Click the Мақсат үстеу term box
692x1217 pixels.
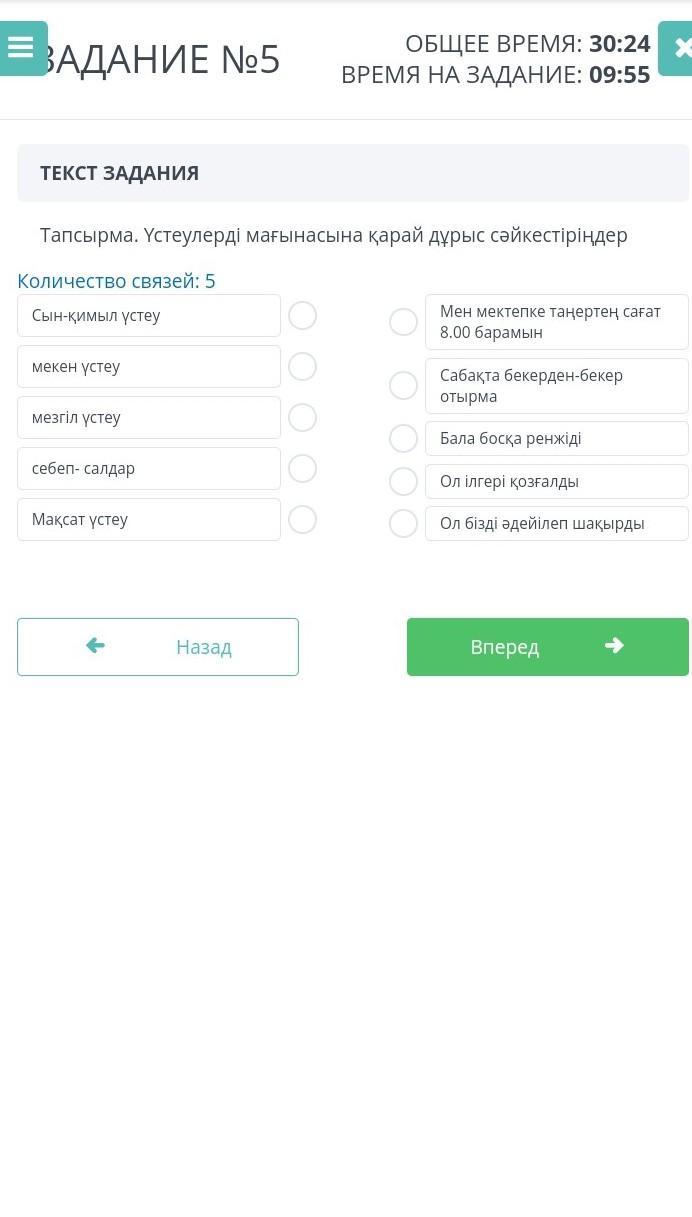click(x=149, y=520)
